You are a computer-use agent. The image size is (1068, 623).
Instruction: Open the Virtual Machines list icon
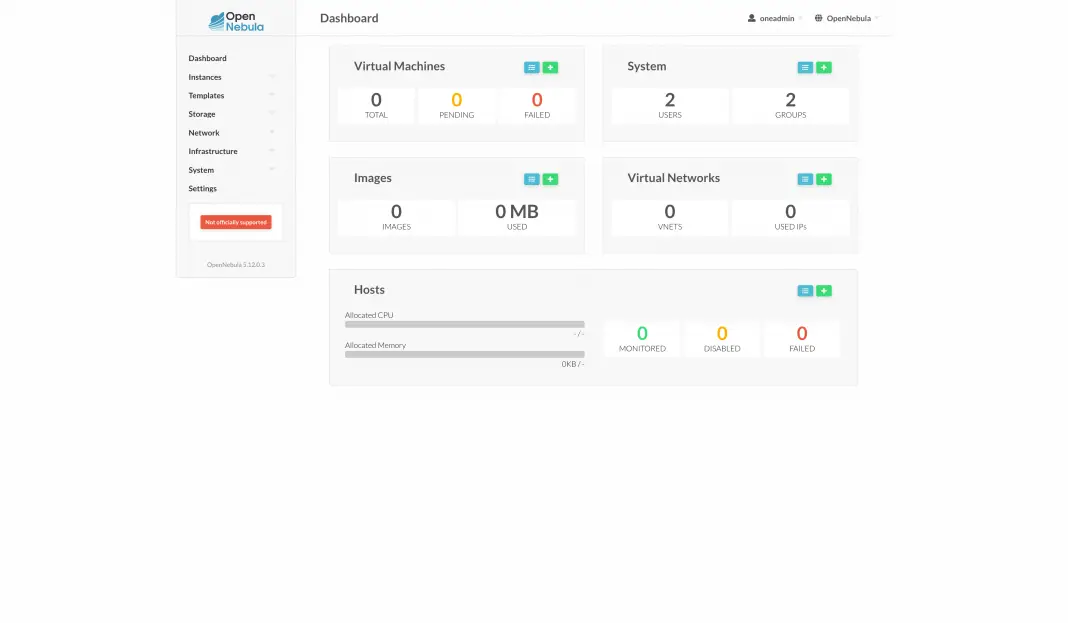[x=532, y=68]
